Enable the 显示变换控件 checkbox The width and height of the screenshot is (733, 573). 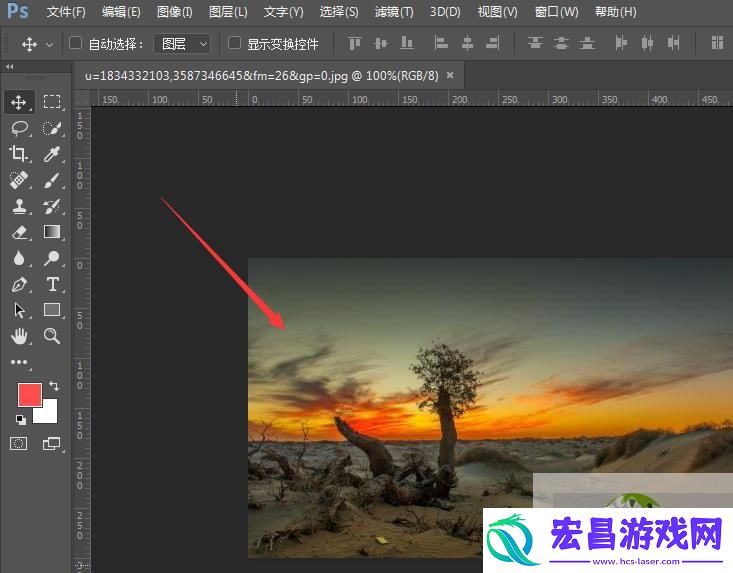[x=234, y=43]
